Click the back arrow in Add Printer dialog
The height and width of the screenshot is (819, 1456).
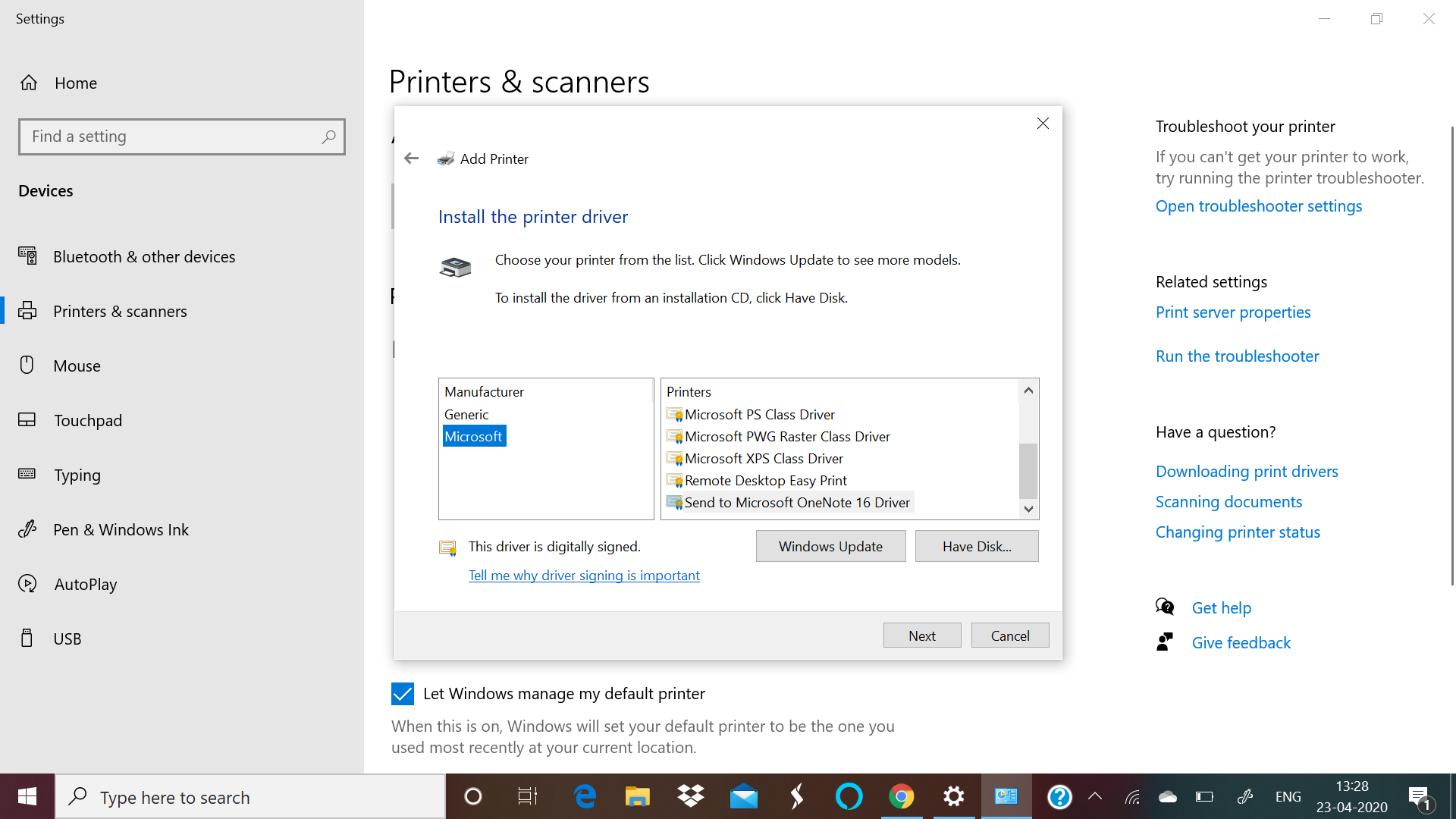coord(412,158)
